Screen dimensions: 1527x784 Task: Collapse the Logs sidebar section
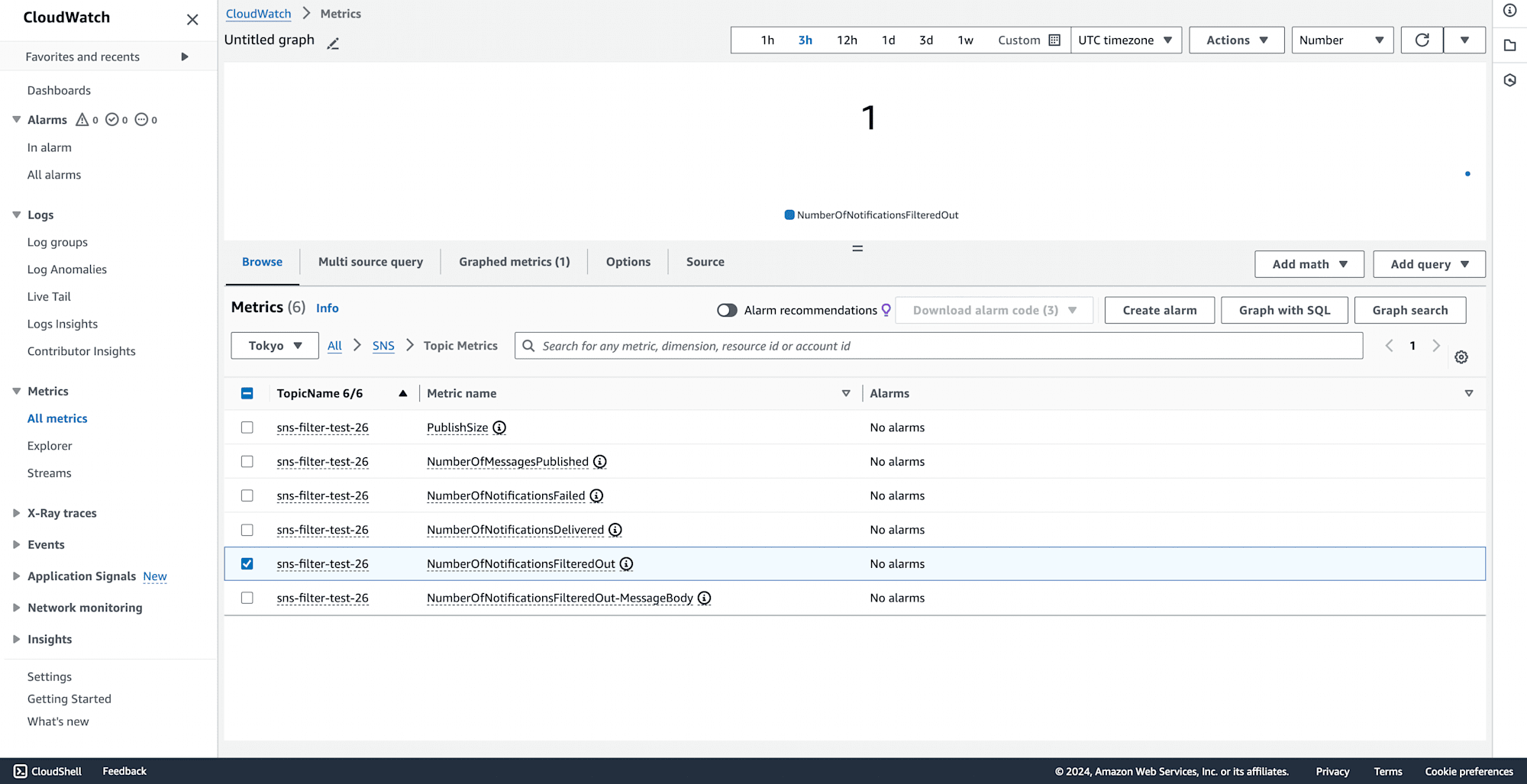[x=16, y=215]
